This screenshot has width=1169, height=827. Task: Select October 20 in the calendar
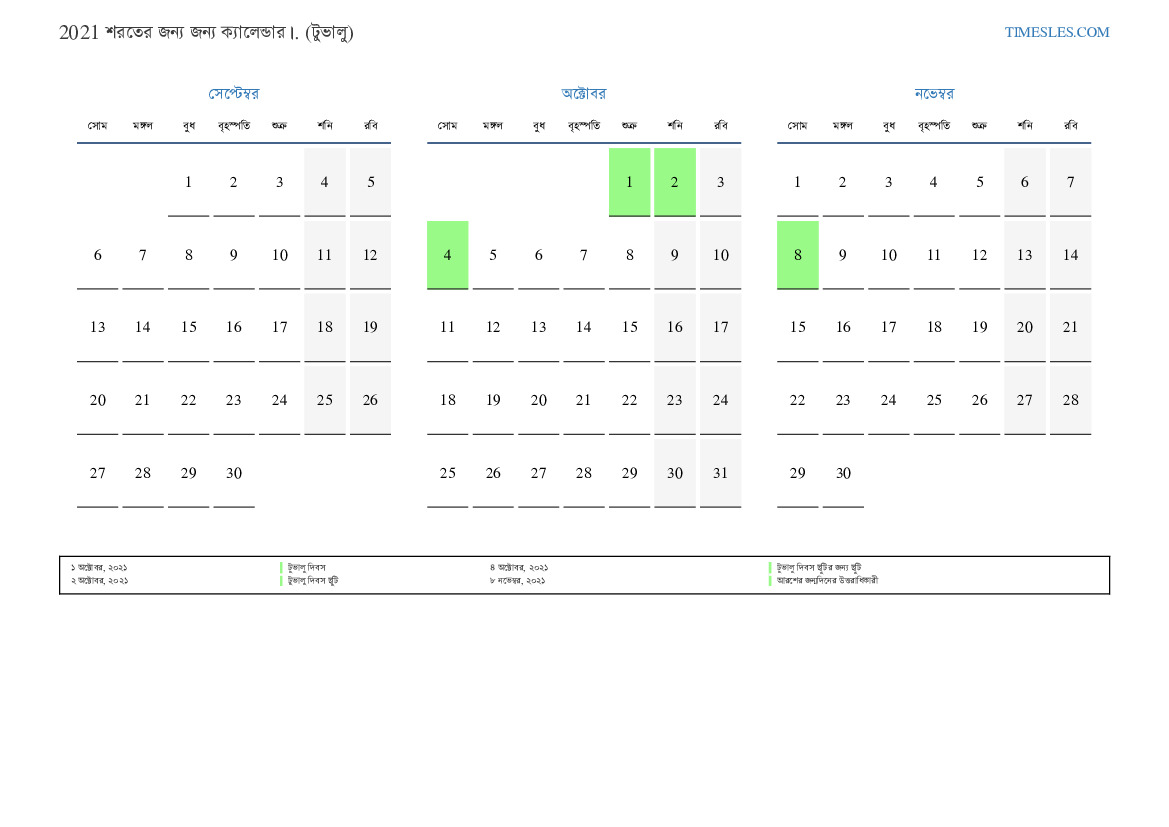pyautogui.click(x=538, y=400)
